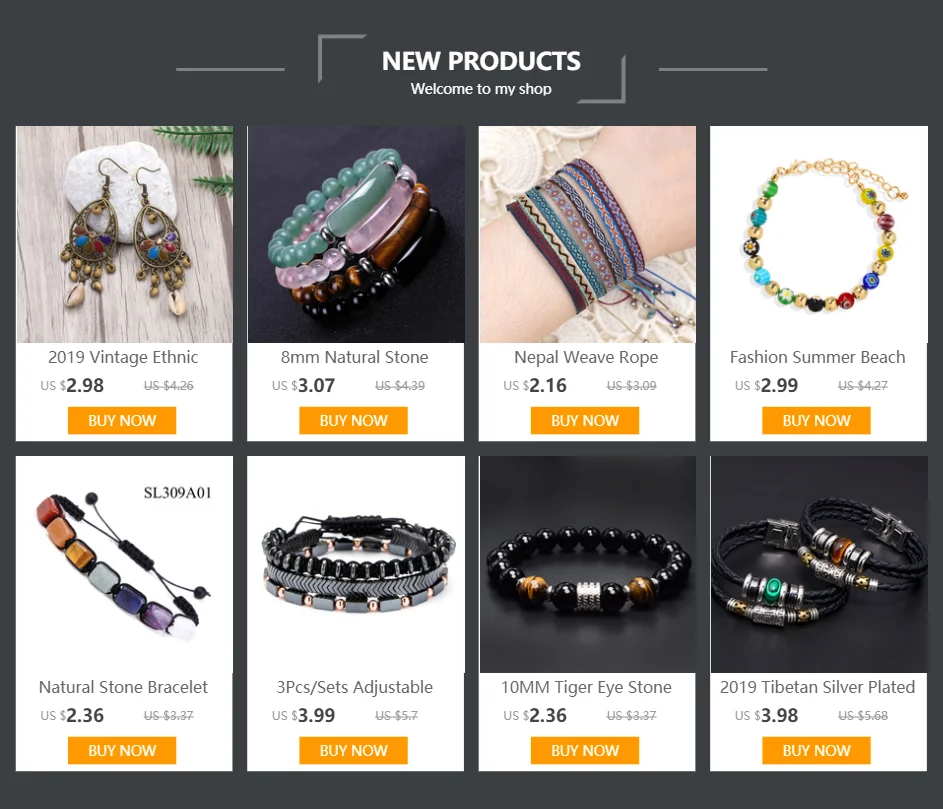This screenshot has width=943, height=809.
Task: Open the 3Pcs/Sets Adjustable bracelet image
Action: pyautogui.click(x=356, y=564)
